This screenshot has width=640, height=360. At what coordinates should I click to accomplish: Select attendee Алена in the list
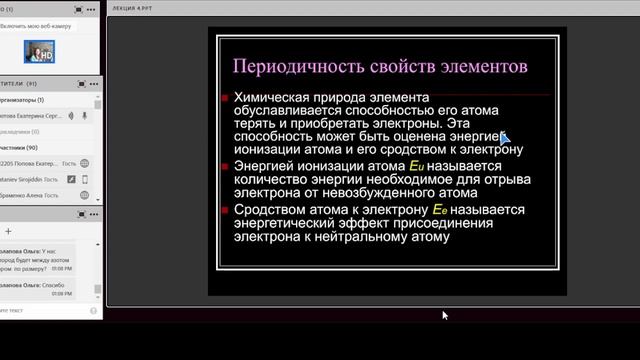(46, 195)
